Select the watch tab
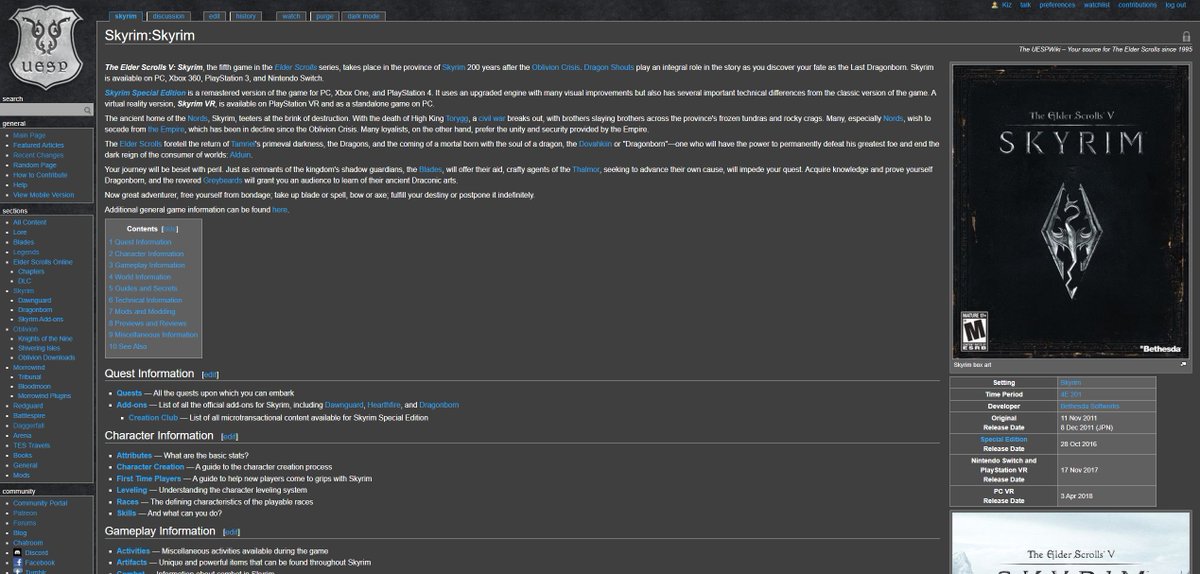1200x574 pixels. [291, 16]
